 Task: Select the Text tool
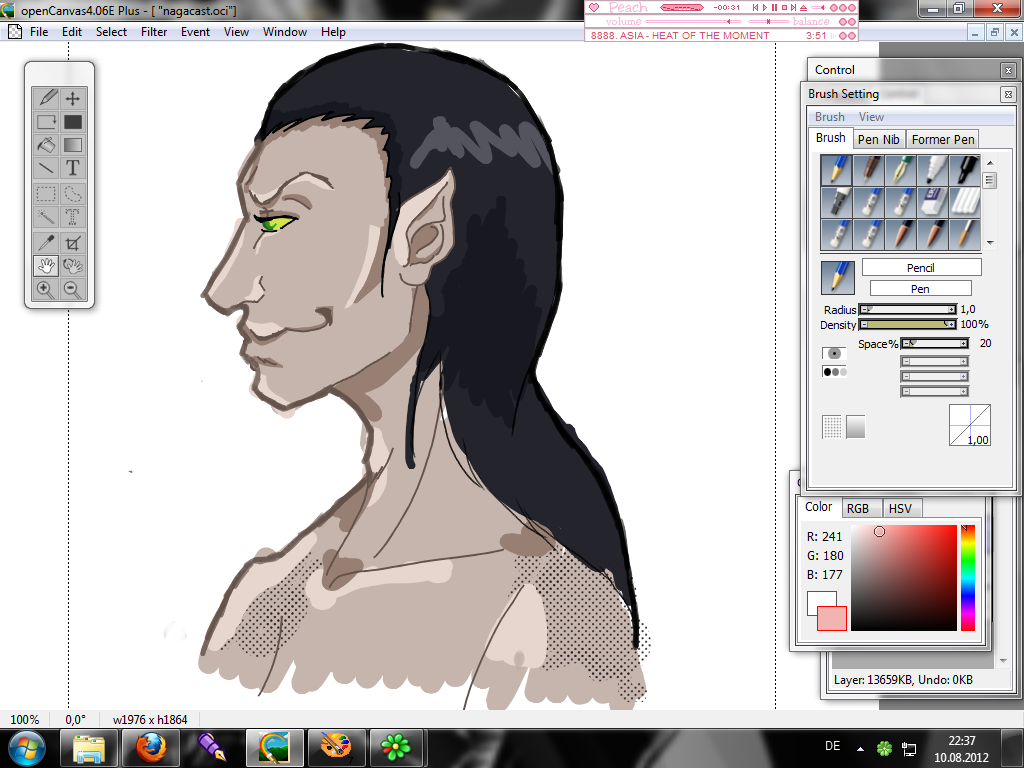pos(72,168)
